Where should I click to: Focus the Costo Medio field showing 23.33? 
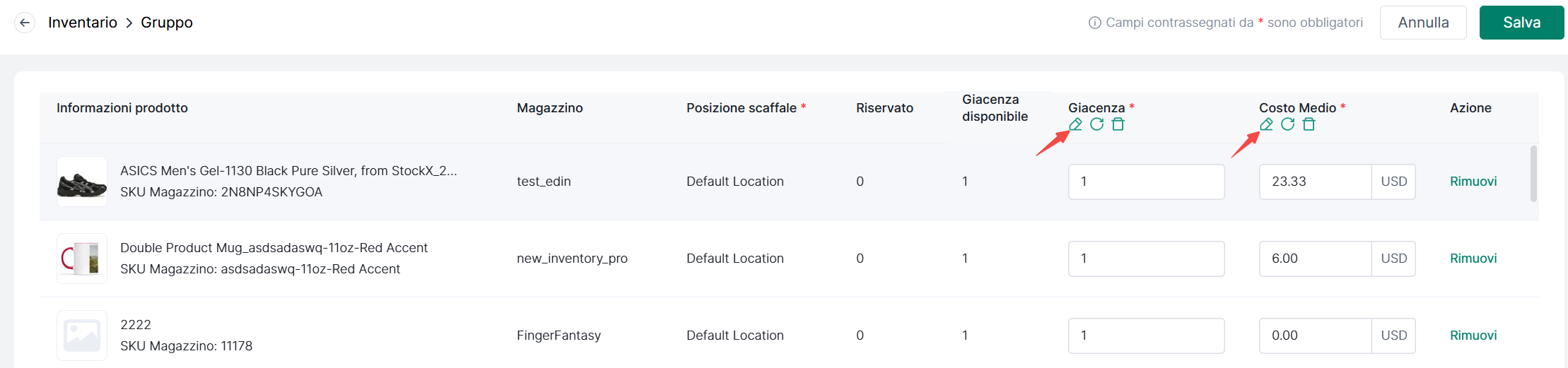click(1315, 182)
